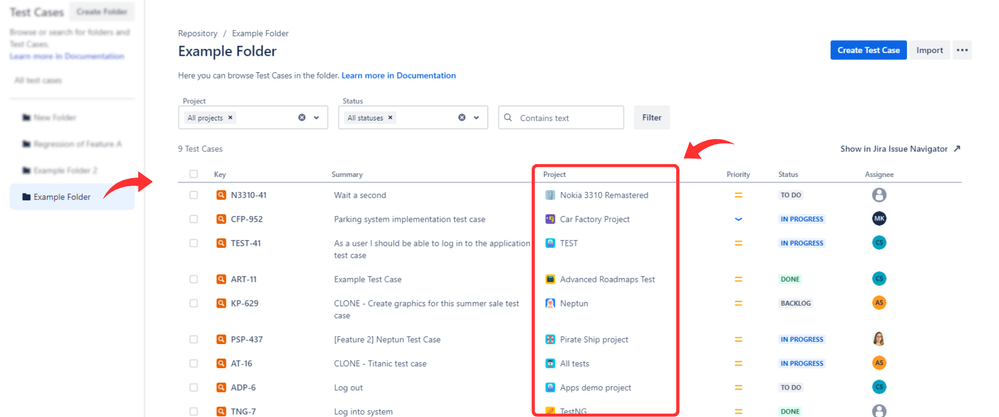Tick the checkbox for PSP-437

[x=194, y=339]
